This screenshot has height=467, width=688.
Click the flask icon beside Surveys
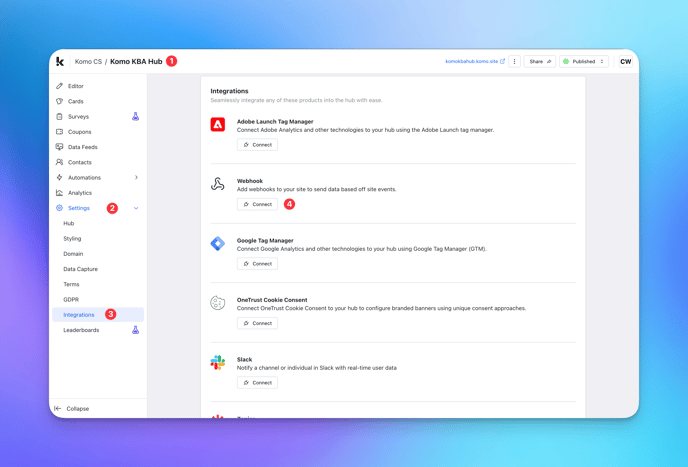point(136,117)
